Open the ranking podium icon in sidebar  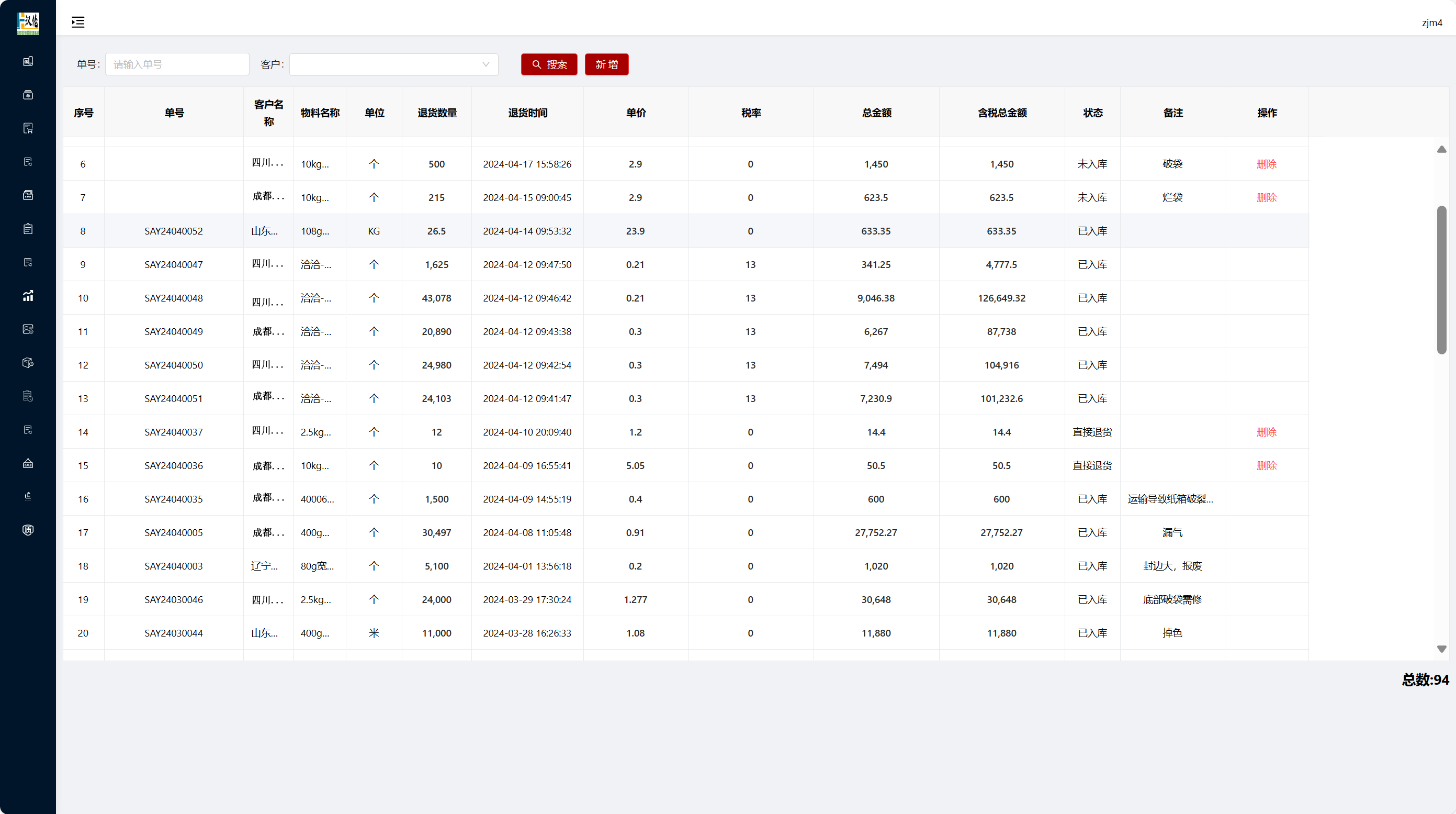[28, 496]
